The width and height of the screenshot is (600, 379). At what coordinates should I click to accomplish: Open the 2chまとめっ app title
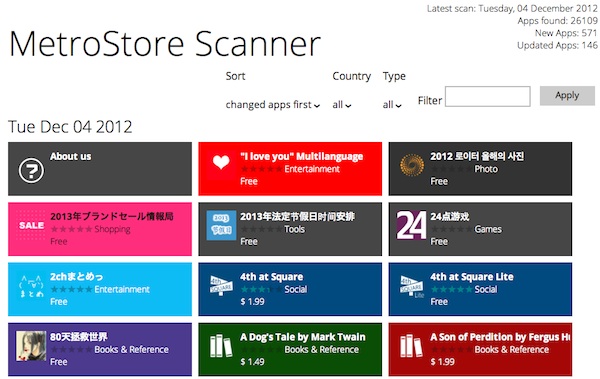(x=76, y=276)
